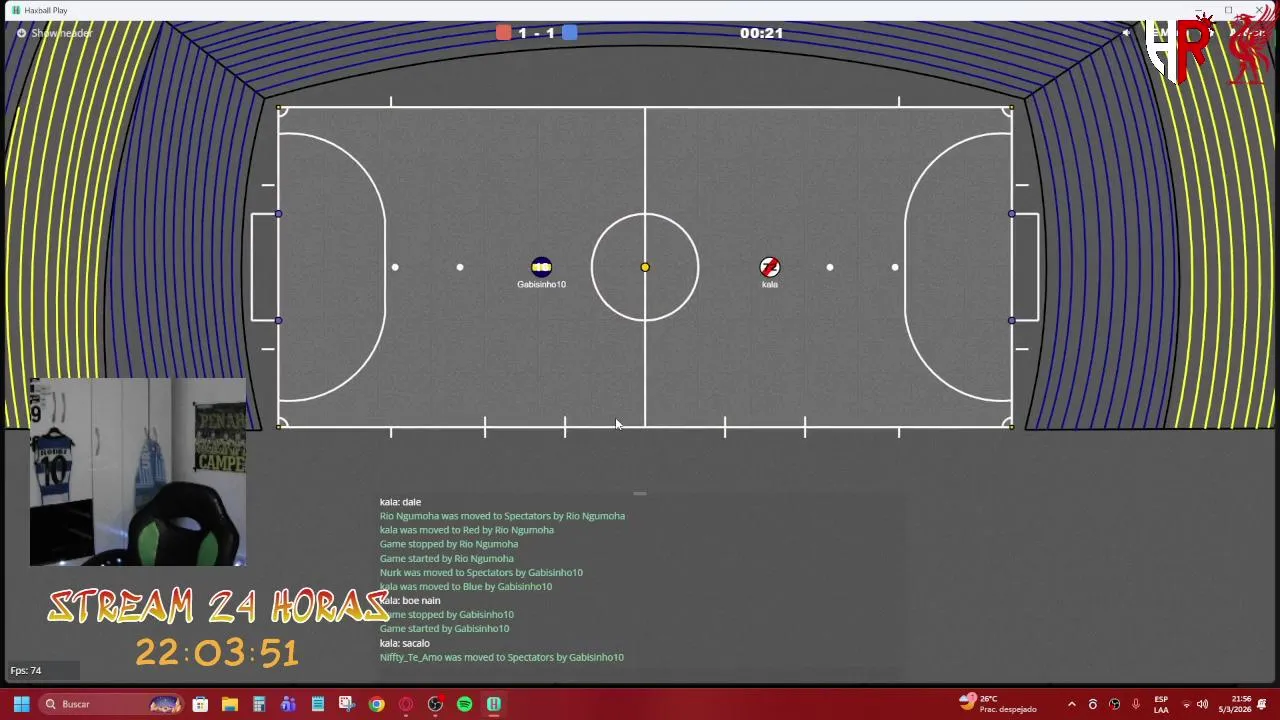Image resolution: width=1280 pixels, height=720 pixels.
Task: Open Calculator from taskbar
Action: (x=259, y=704)
